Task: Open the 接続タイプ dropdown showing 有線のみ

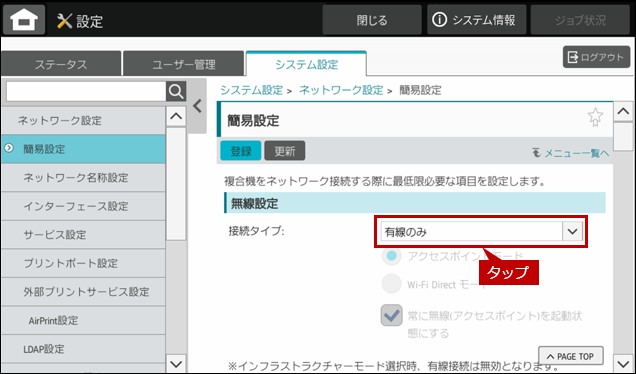Action: 481,232
